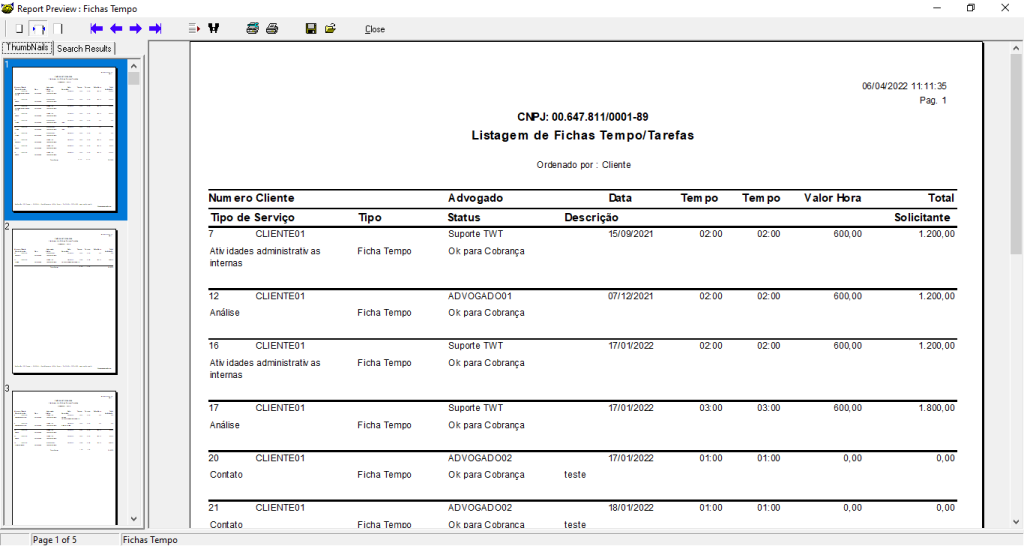Click report view scroll up arrow
Screen dimensions: 1024x546
[1016, 48]
